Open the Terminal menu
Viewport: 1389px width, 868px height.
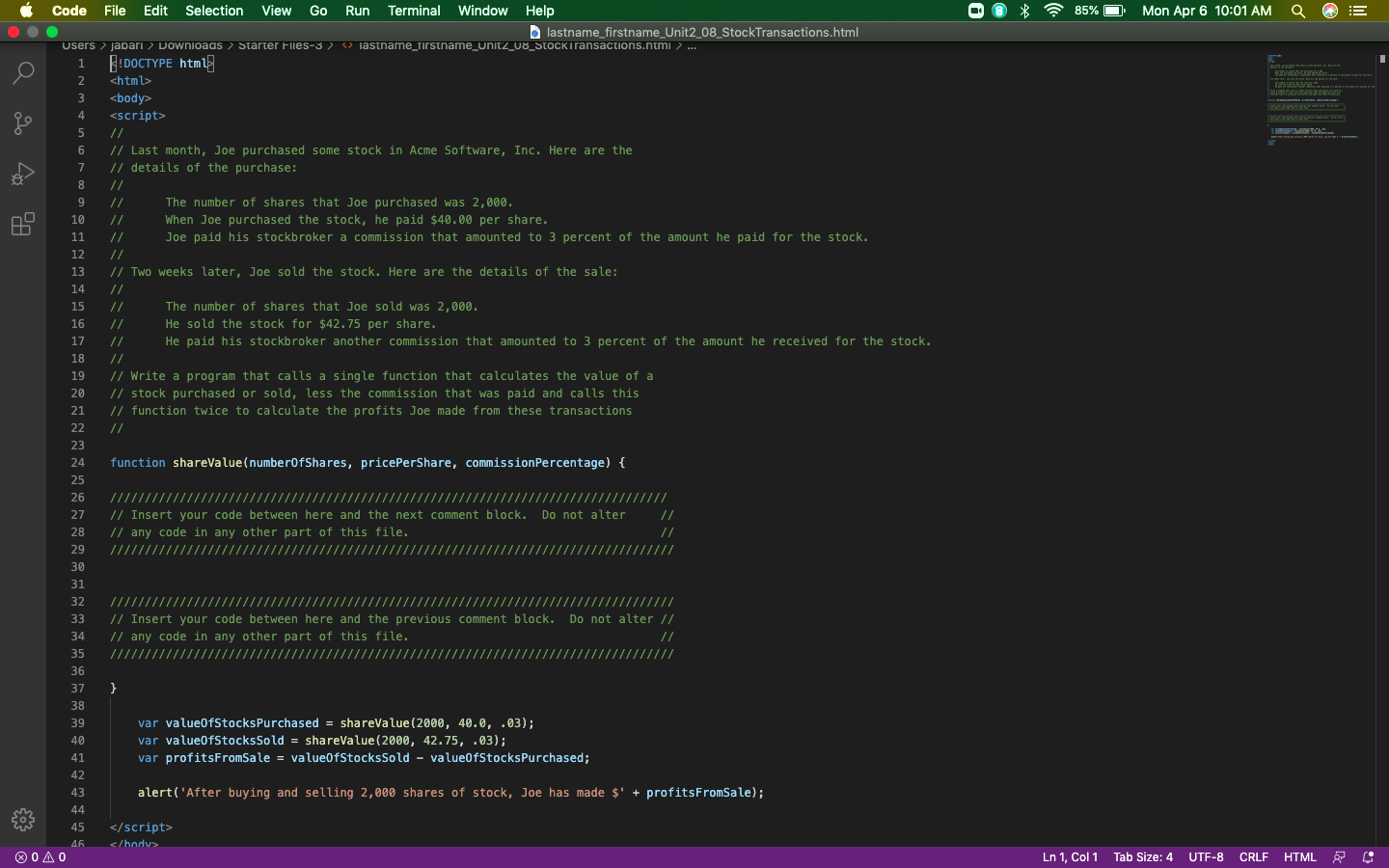tap(414, 11)
